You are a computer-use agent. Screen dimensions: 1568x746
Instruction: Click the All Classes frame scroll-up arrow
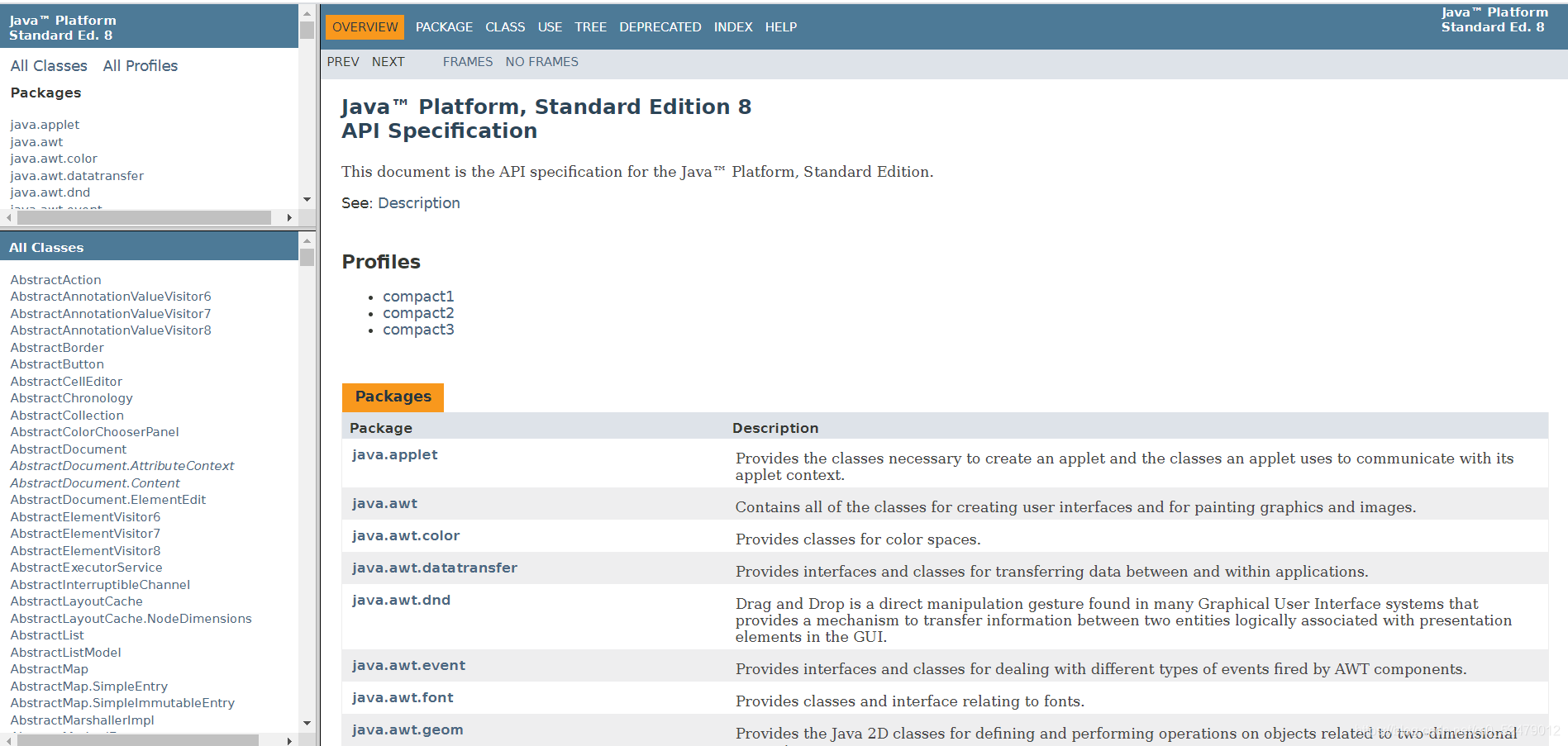307,241
